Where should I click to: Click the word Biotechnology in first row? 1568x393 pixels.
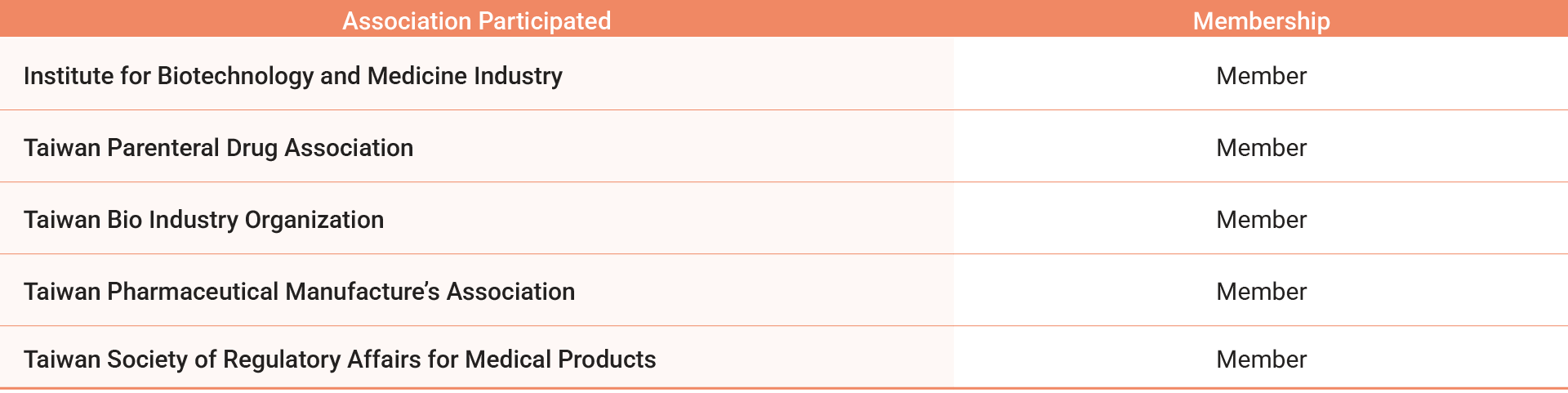click(235, 76)
